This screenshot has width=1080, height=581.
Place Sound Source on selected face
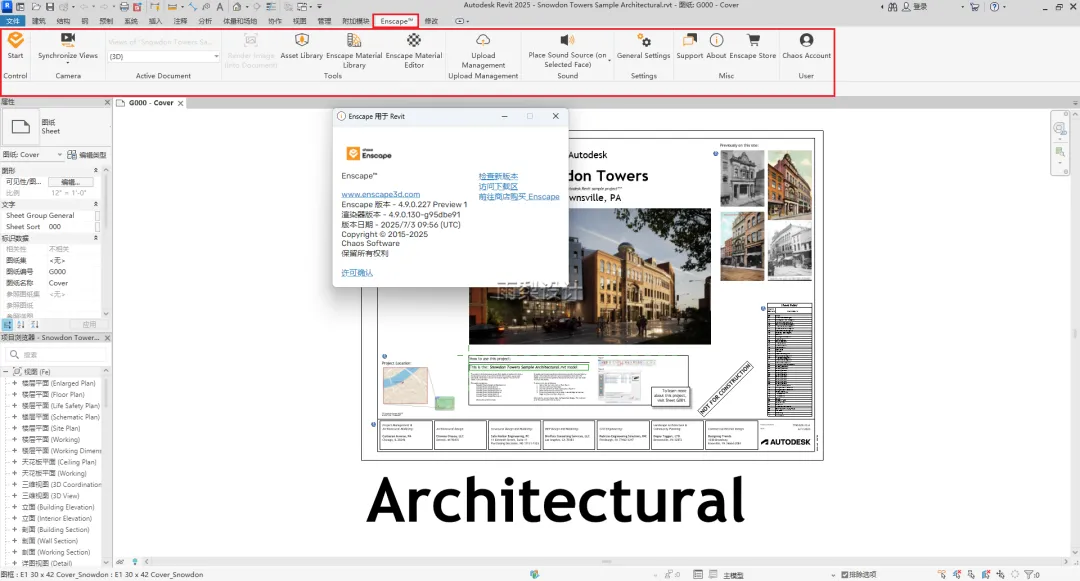tap(568, 50)
